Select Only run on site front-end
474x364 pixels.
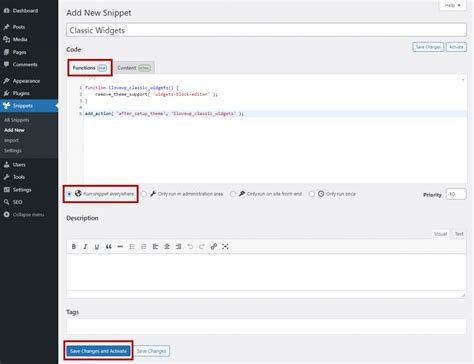pyautogui.click(x=233, y=194)
